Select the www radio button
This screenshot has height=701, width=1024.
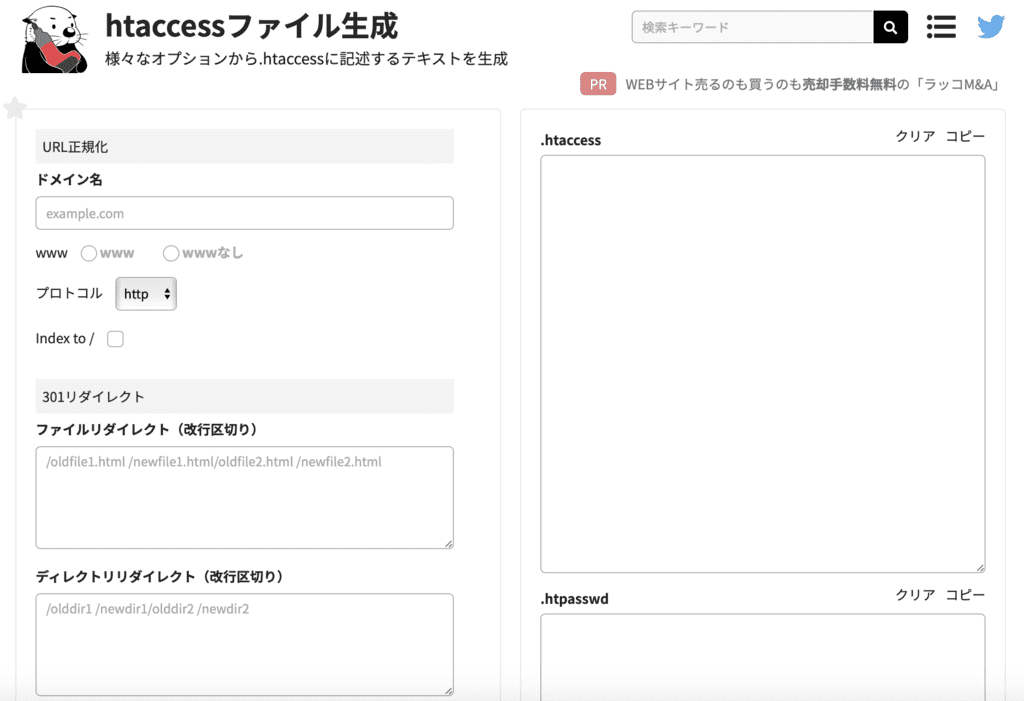(88, 253)
